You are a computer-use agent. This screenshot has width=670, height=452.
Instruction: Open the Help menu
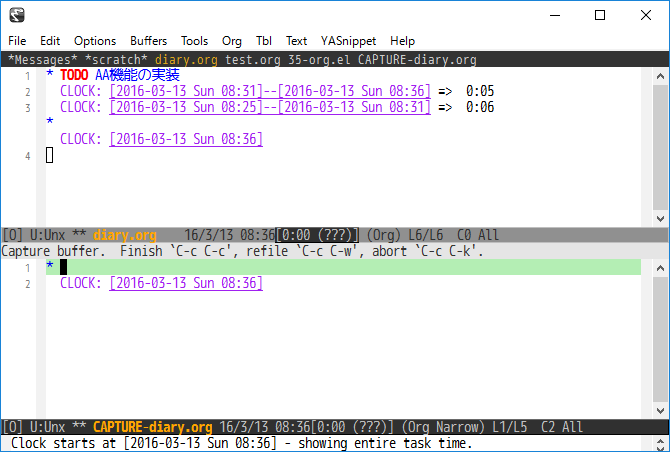click(403, 41)
